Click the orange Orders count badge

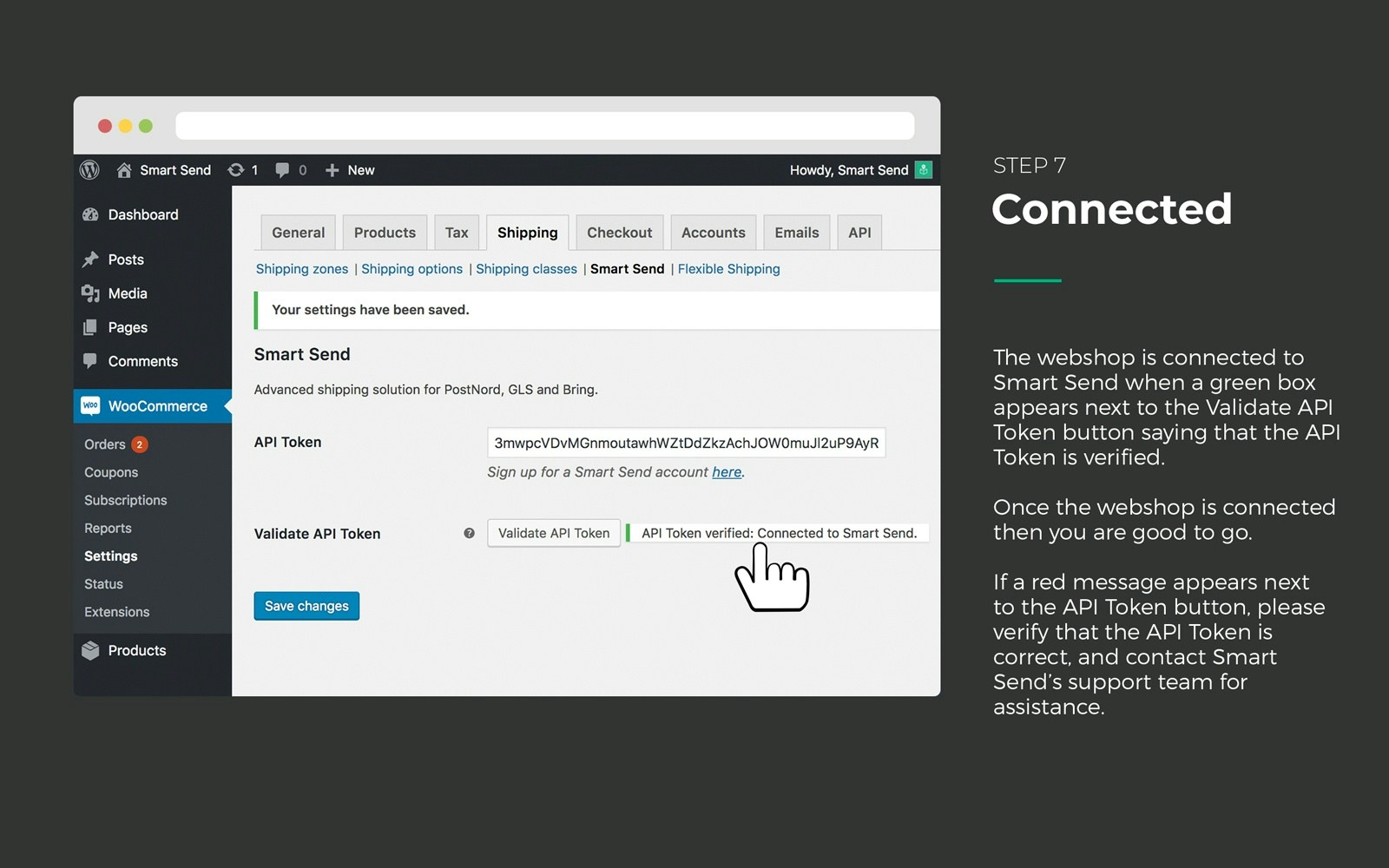(x=139, y=444)
